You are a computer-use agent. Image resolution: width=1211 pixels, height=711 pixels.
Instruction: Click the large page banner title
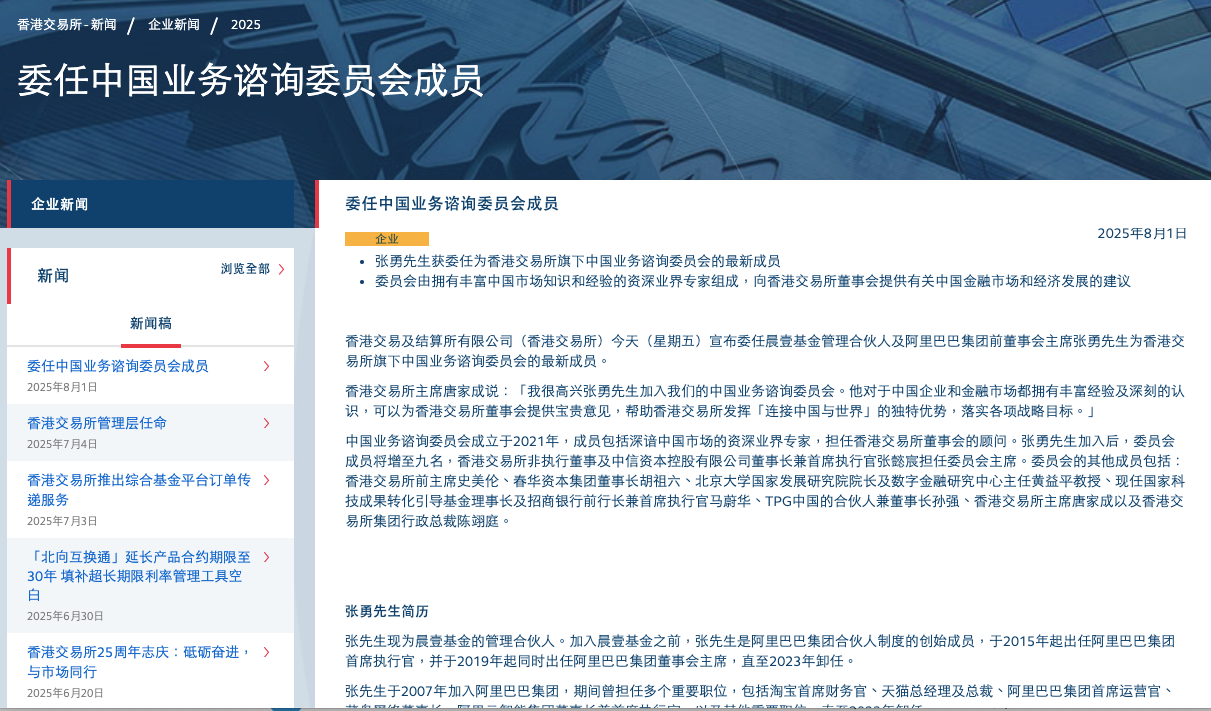point(250,80)
